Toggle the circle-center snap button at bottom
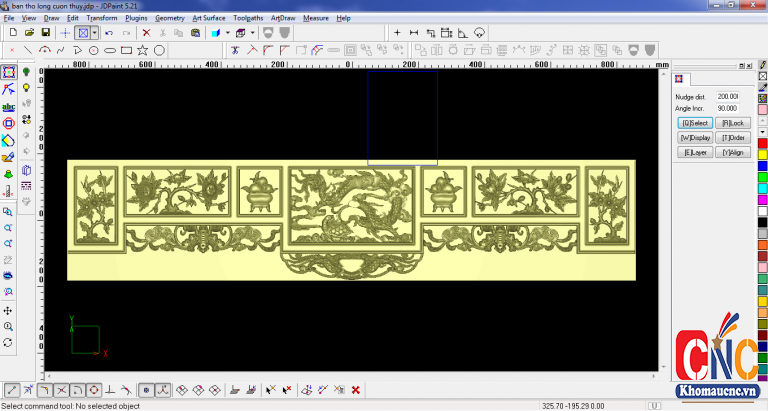Viewport: 768px width, 411px height. [x=94, y=389]
